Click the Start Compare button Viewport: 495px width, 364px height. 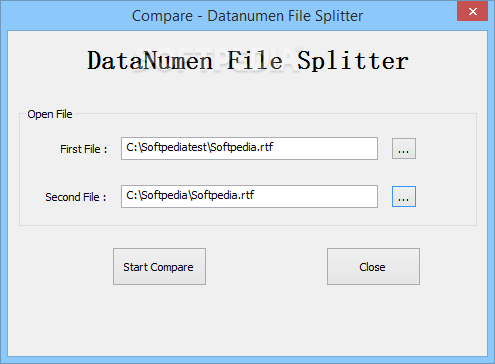(x=159, y=266)
